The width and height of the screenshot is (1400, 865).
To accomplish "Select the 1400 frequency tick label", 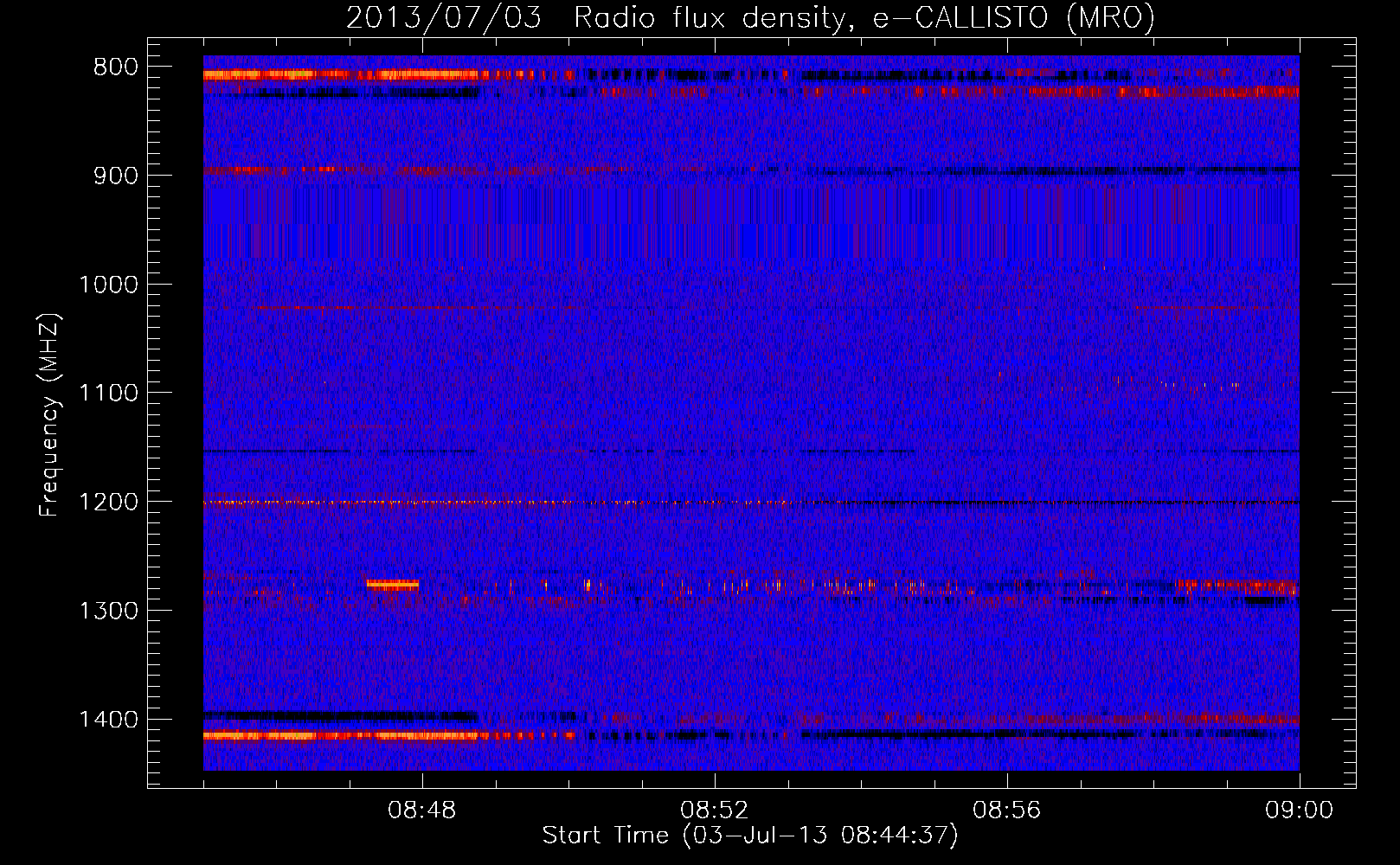I will pyautogui.click(x=108, y=720).
